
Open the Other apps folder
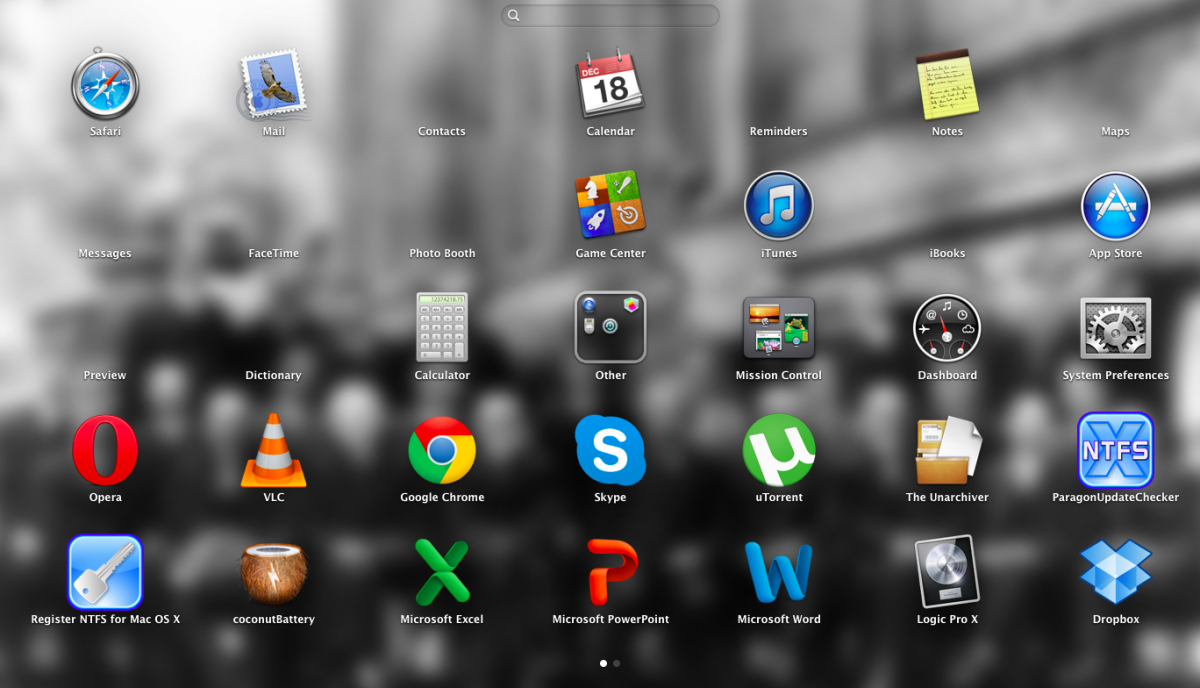pyautogui.click(x=610, y=327)
